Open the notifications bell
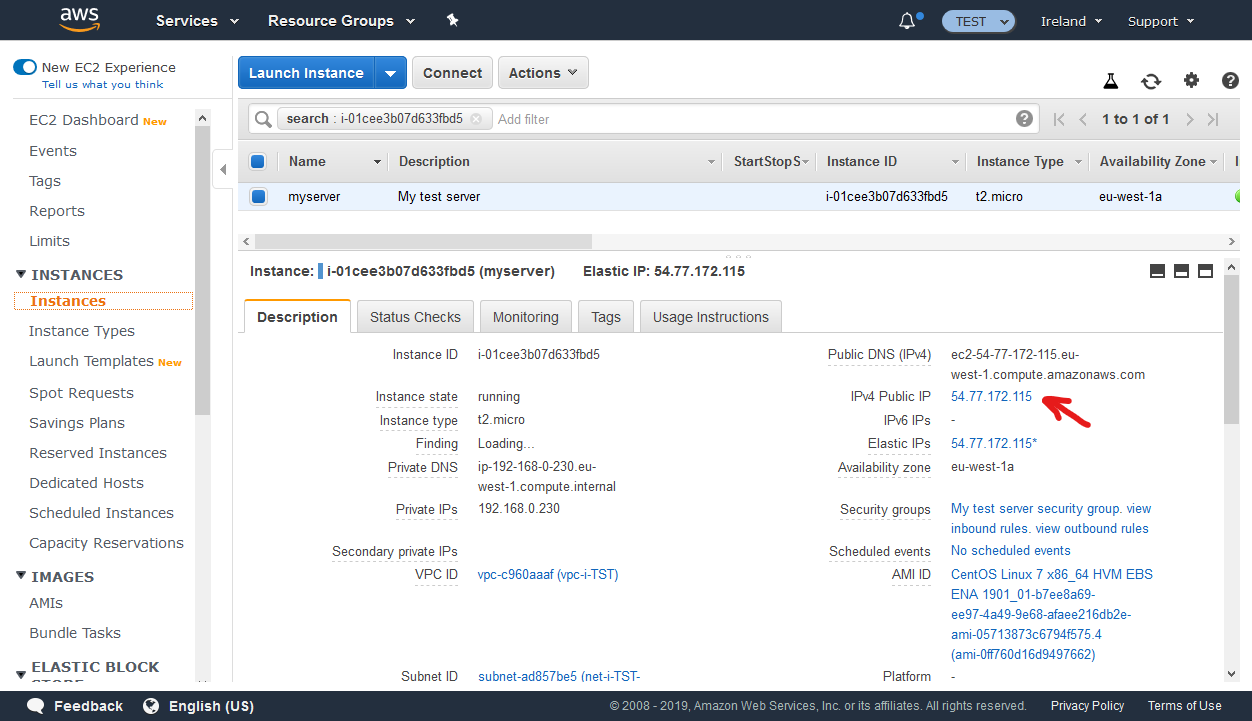Screen dimensions: 1252x721 907,21
